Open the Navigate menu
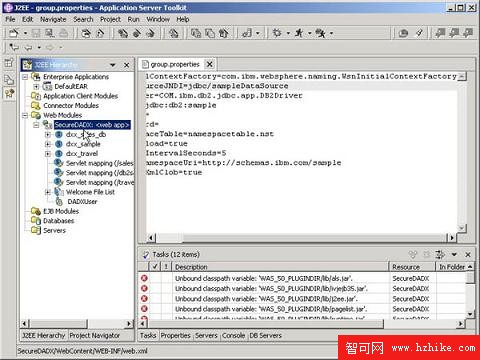Screen dimensions: 480x360 tap(53, 19)
